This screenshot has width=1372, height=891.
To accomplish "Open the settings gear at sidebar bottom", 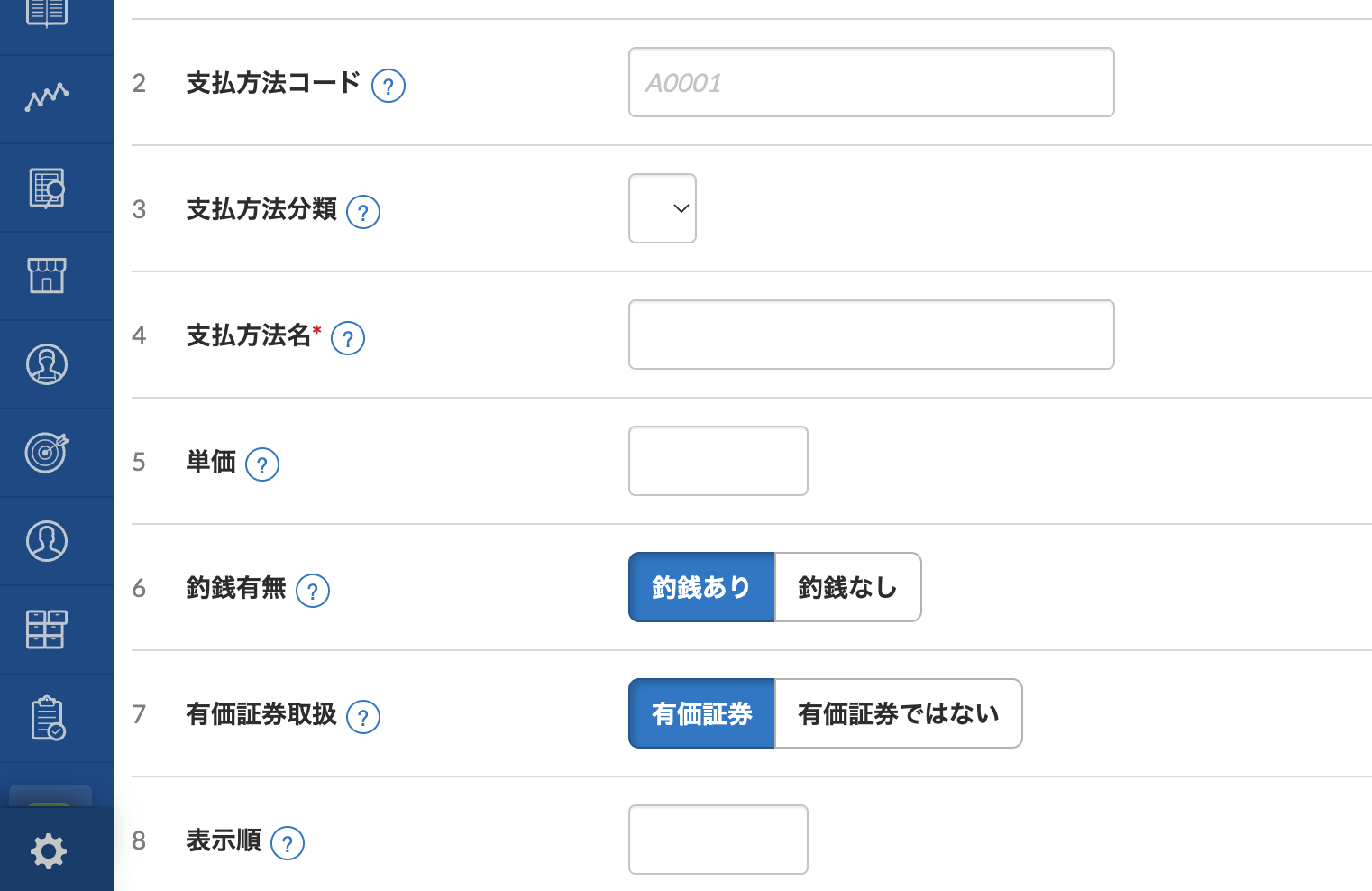I will [x=47, y=850].
